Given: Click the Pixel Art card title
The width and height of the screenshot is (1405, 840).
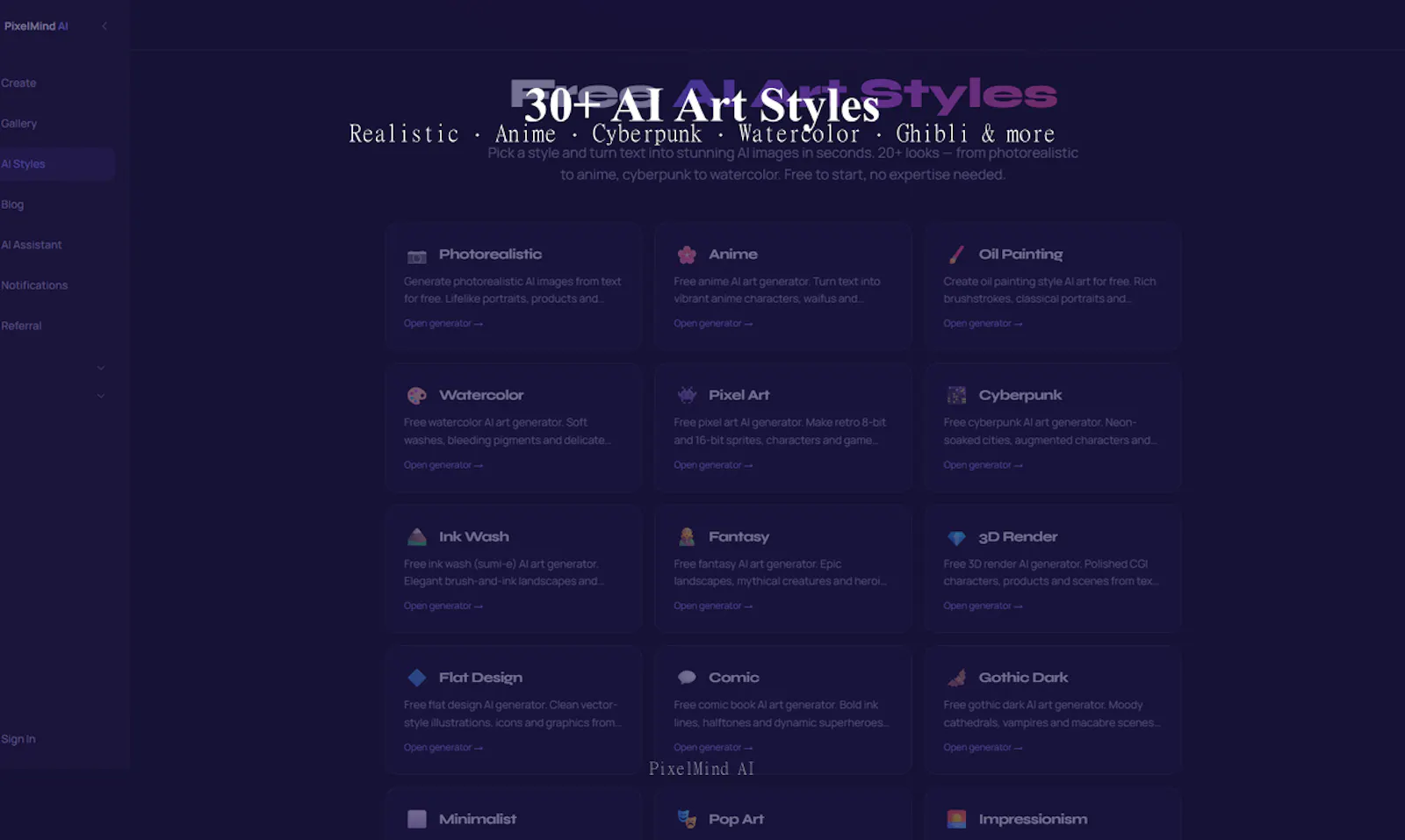Looking at the screenshot, I should 739,396.
